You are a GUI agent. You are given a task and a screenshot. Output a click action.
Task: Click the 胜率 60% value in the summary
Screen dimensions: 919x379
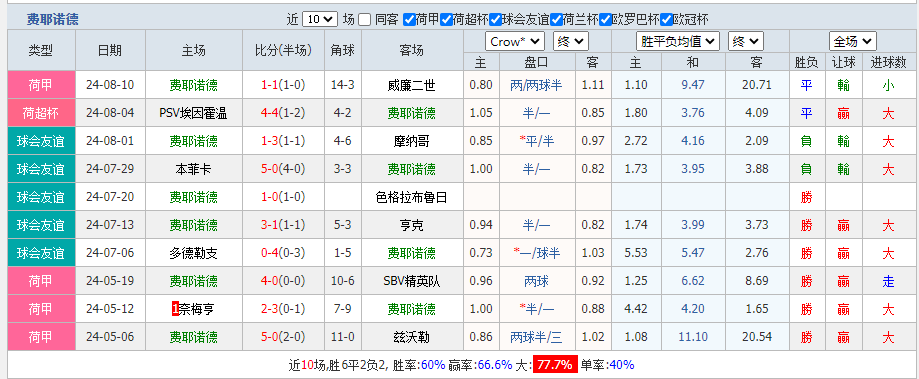(433, 365)
